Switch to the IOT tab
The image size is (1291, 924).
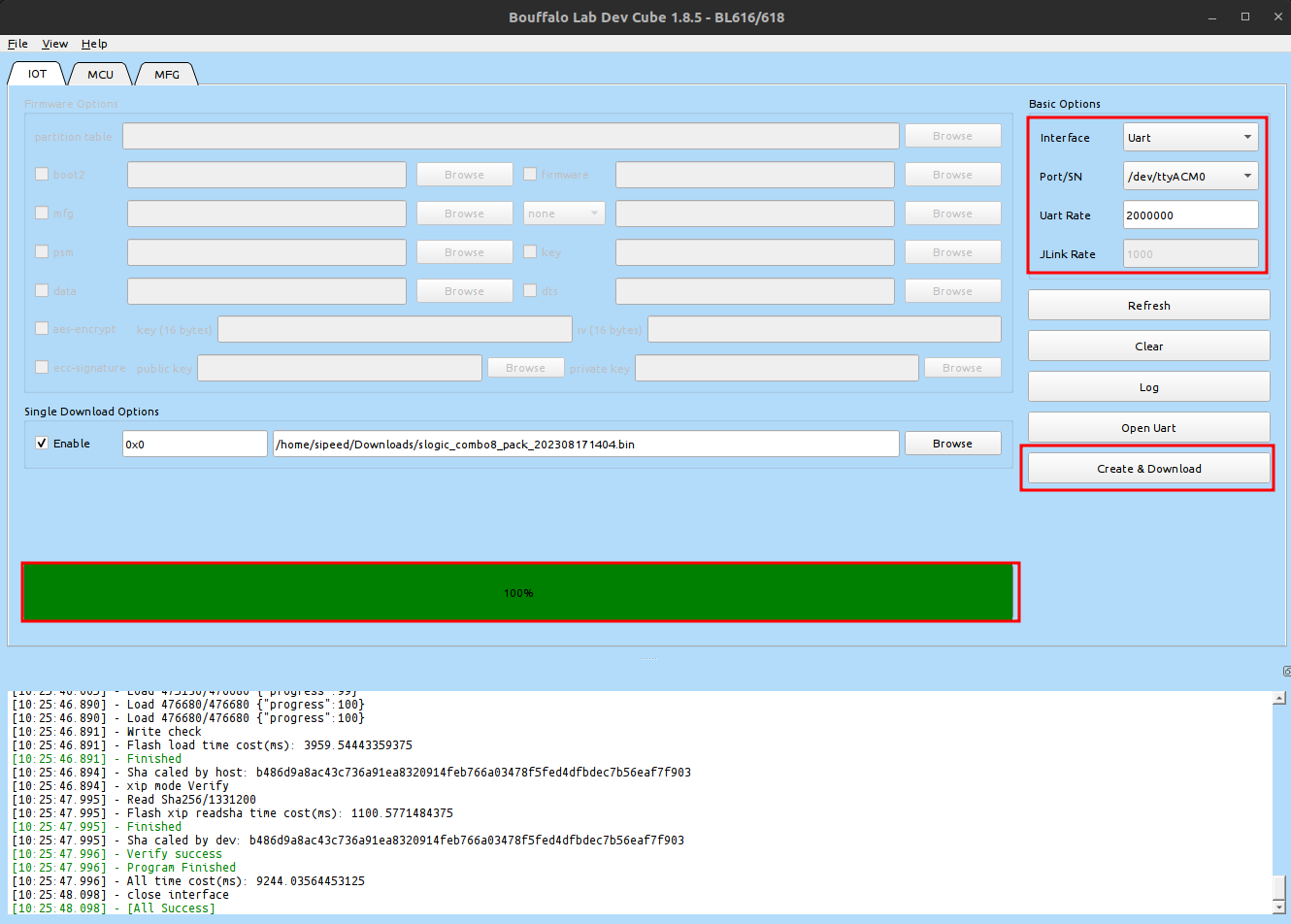pos(37,74)
